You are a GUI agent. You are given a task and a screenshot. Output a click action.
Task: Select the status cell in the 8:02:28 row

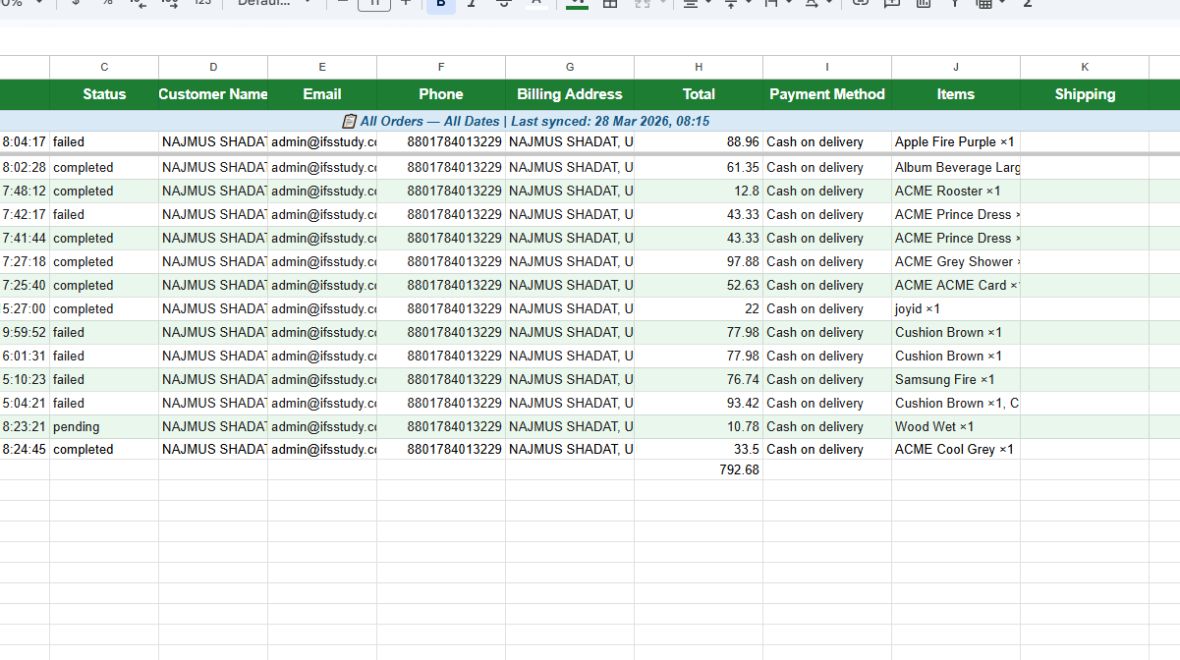click(104, 167)
